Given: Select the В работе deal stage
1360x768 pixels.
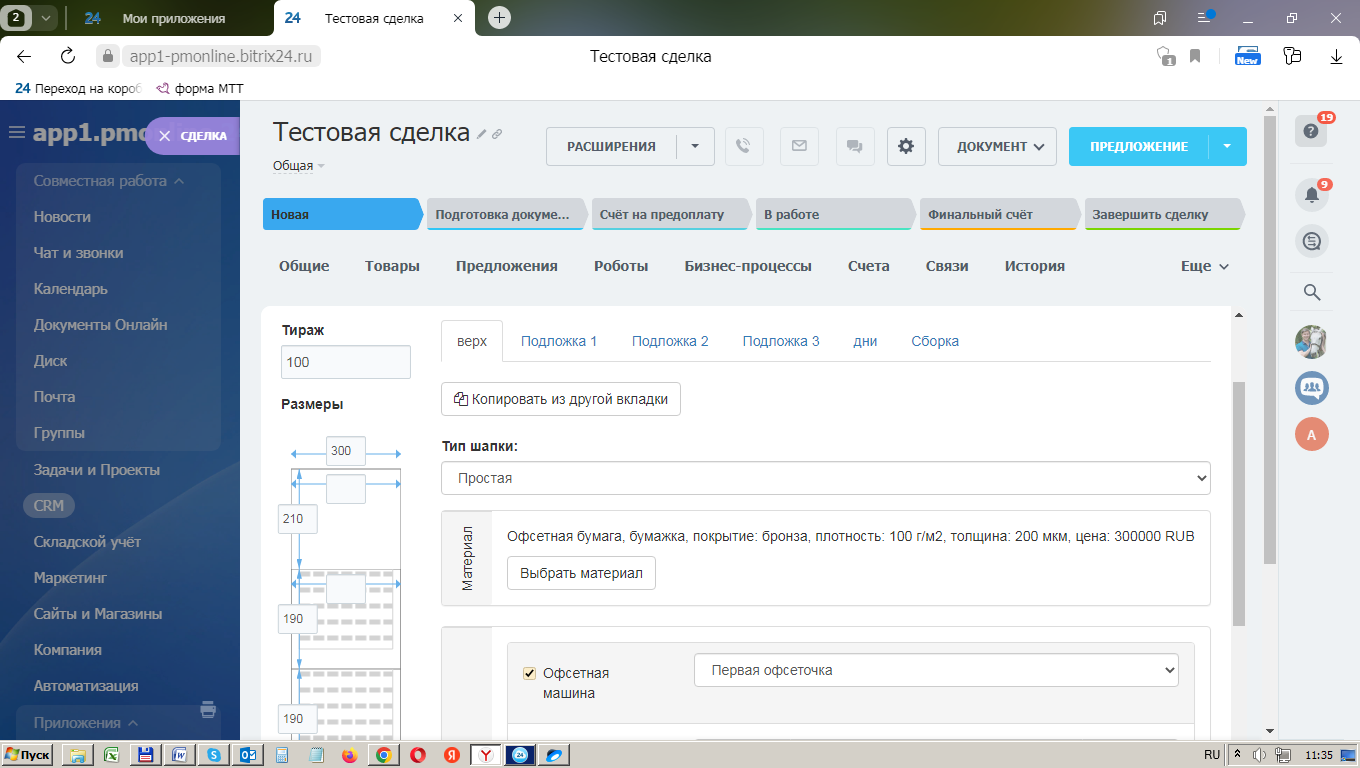Looking at the screenshot, I should 833,214.
